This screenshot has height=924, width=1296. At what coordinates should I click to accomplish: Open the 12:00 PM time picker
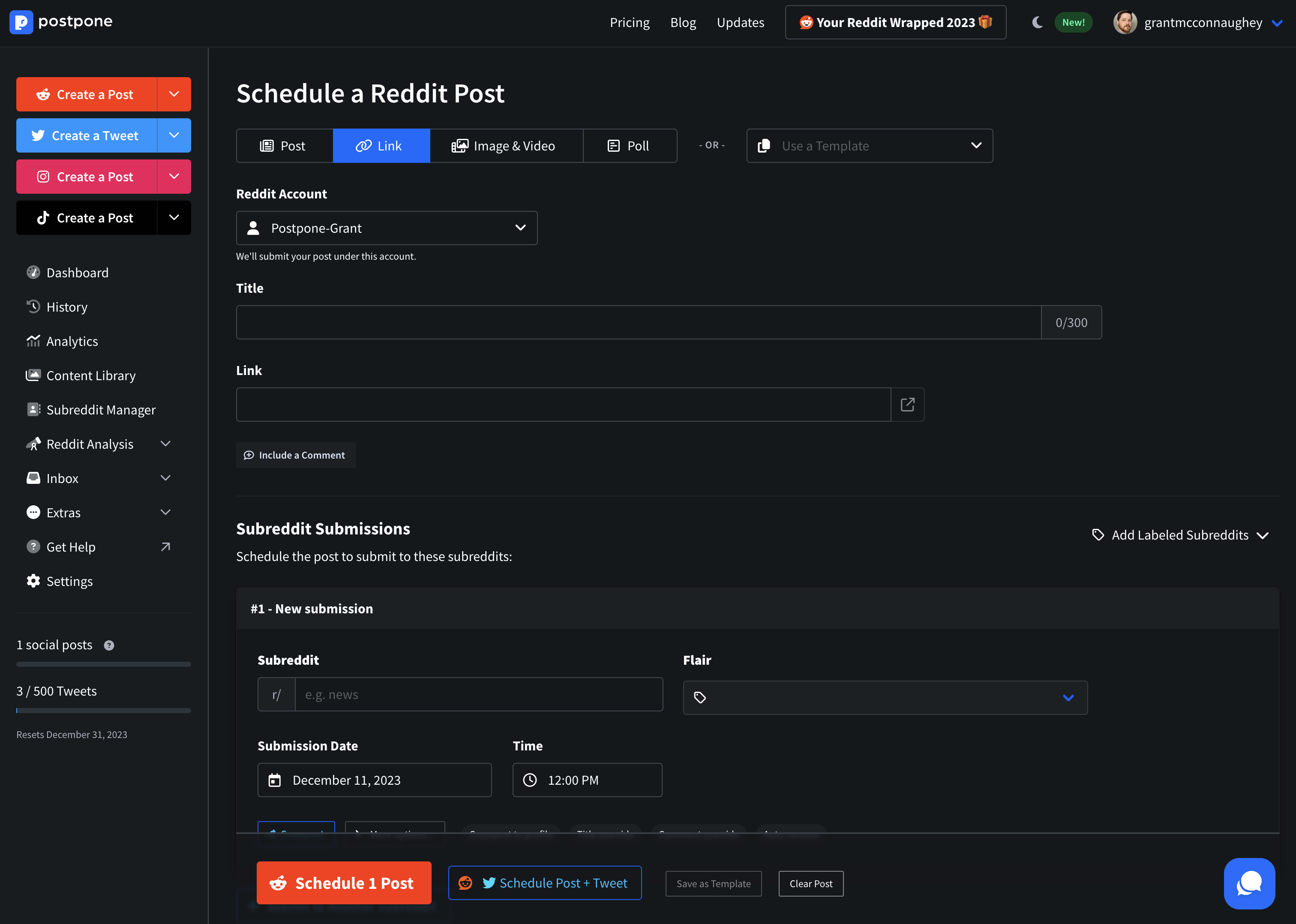587,780
